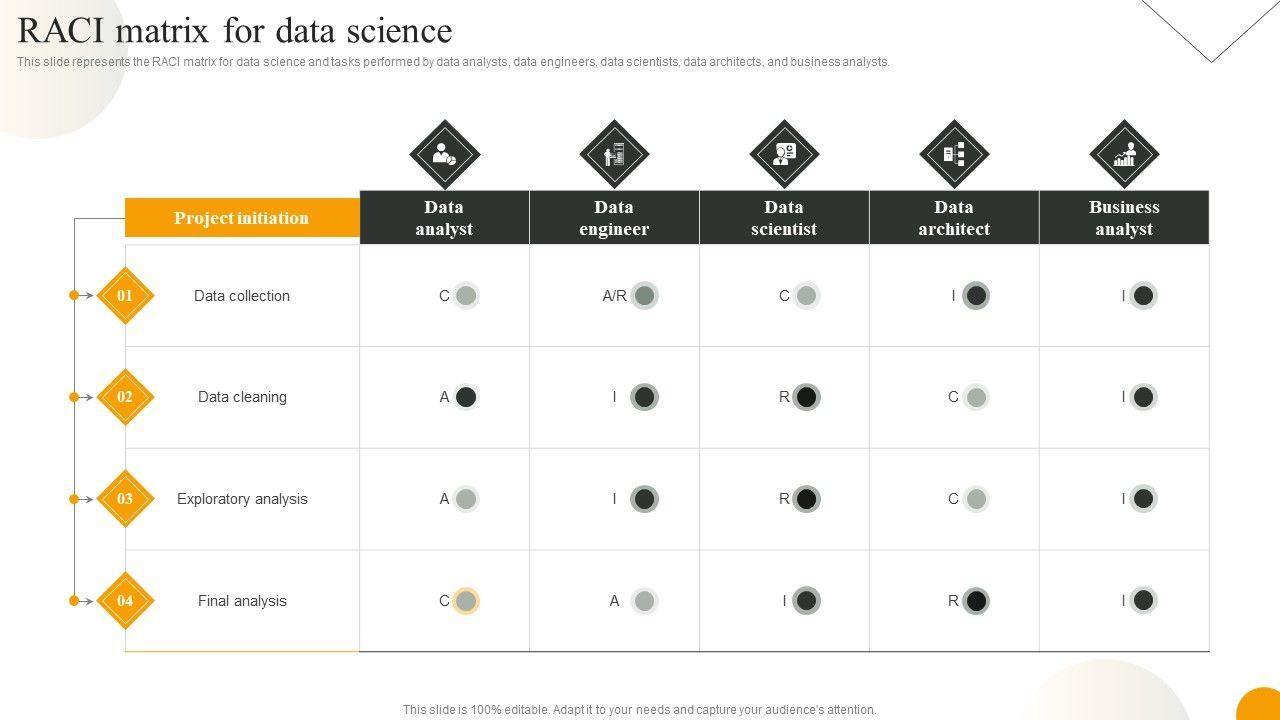Click the Data analyst diamond icon
The image size is (1280, 720).
pos(444,154)
